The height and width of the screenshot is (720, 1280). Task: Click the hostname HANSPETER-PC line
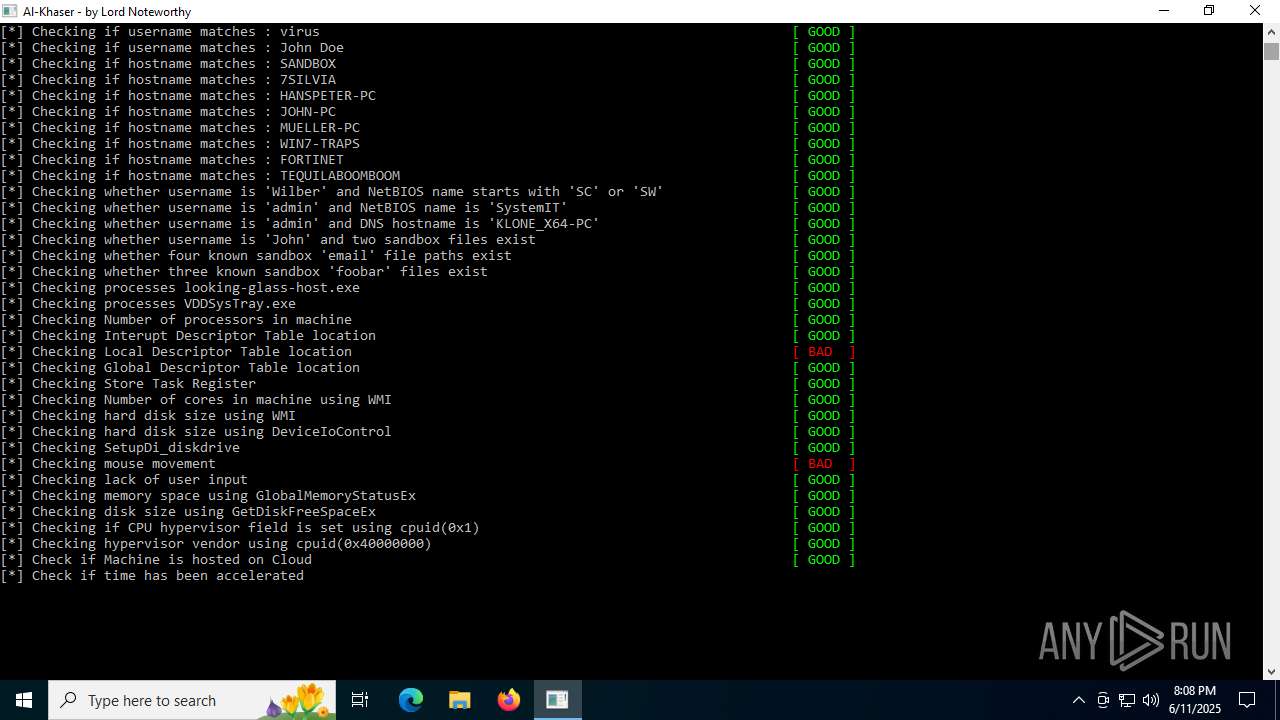click(x=188, y=96)
